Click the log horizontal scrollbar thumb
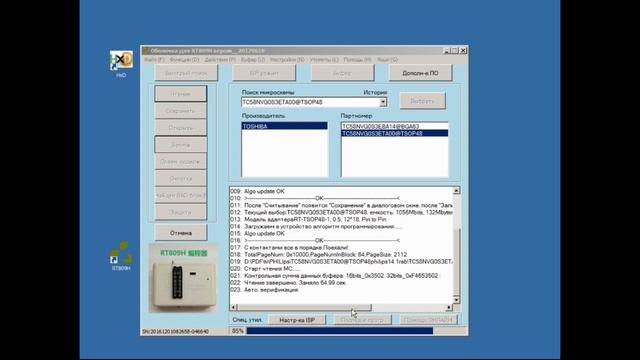640x360 pixels. pyautogui.click(x=304, y=307)
